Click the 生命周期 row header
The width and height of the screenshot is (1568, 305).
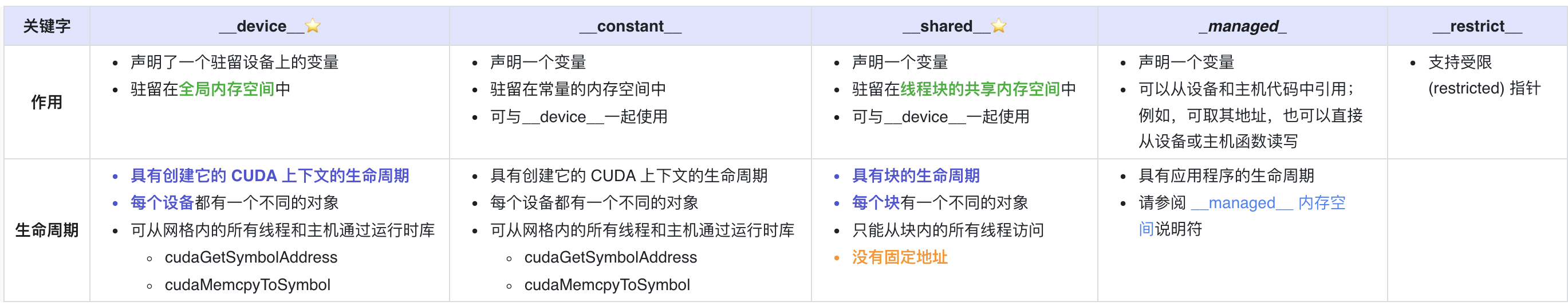47,230
